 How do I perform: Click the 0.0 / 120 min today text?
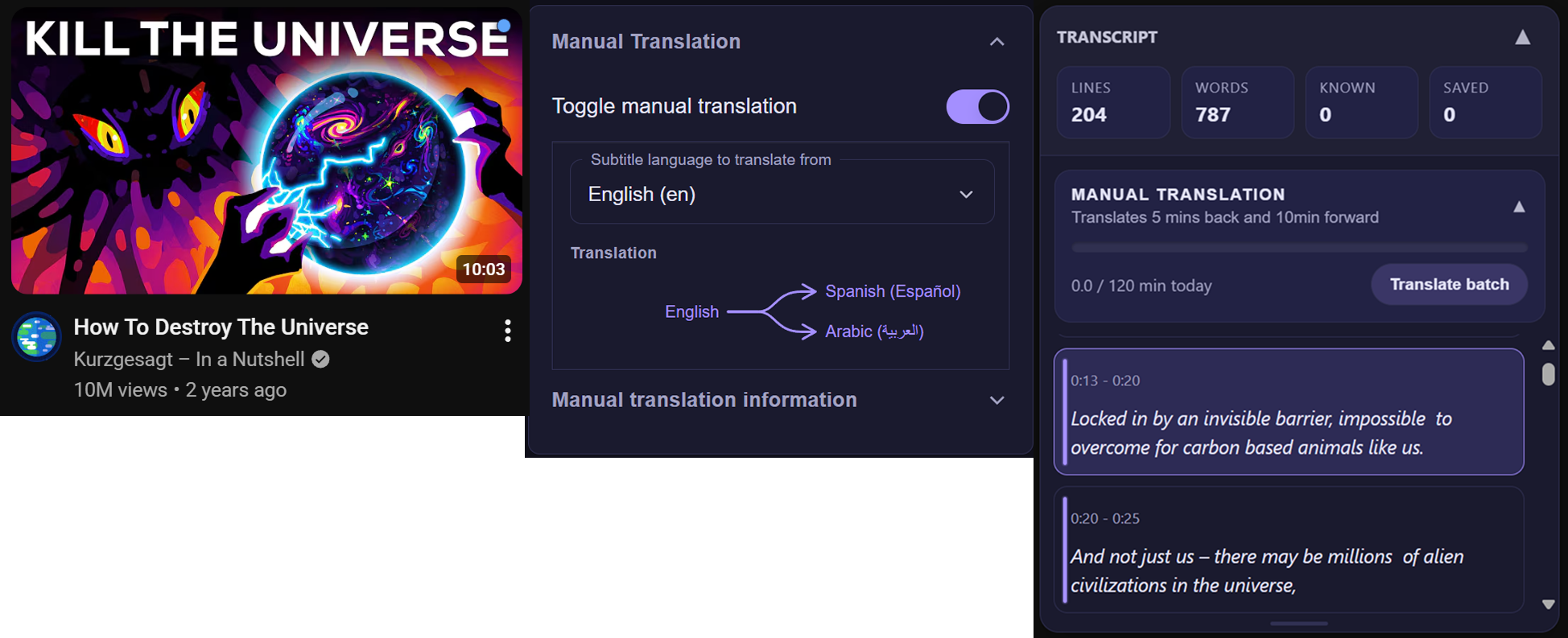pyautogui.click(x=1141, y=286)
